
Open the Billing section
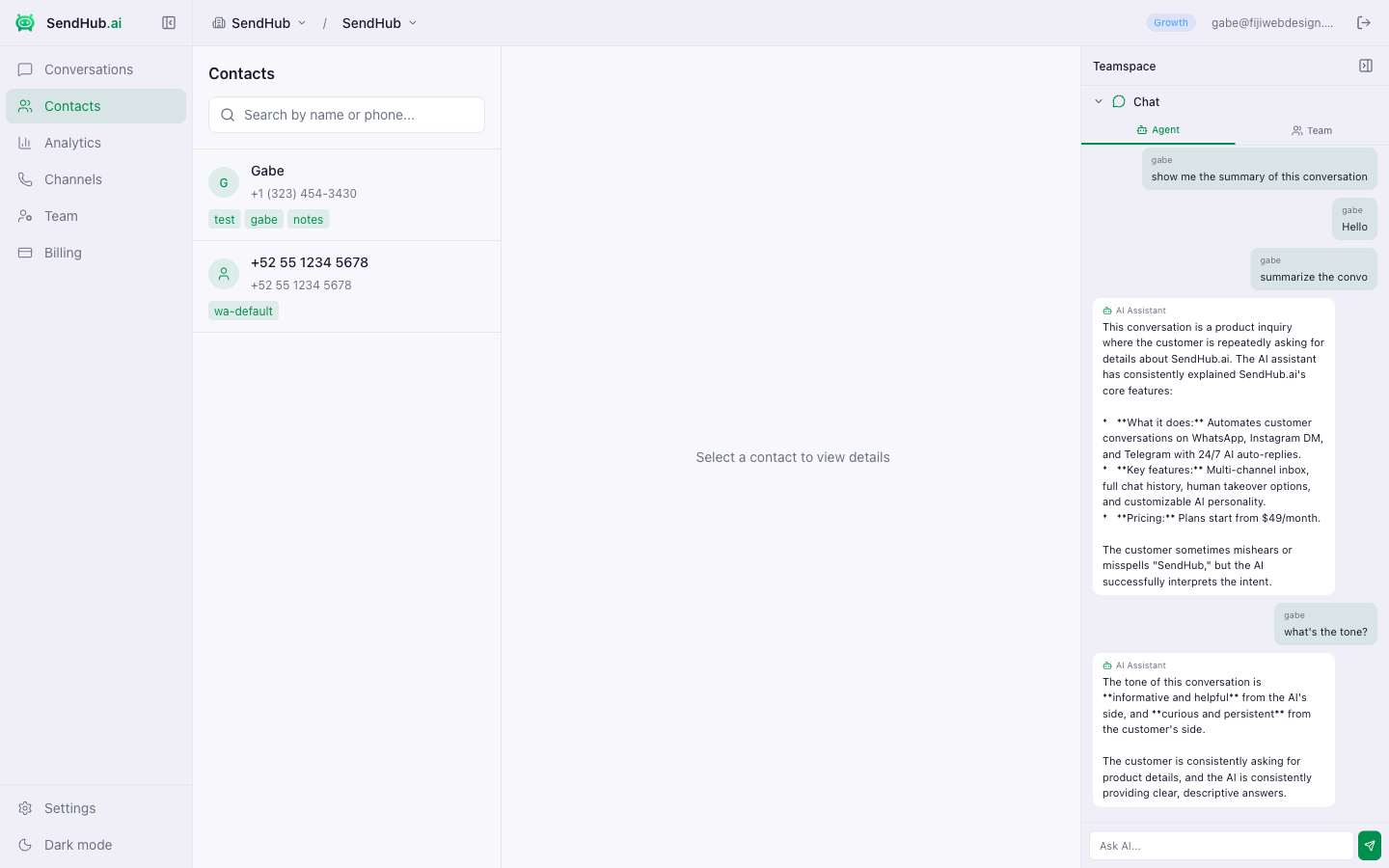(x=95, y=253)
